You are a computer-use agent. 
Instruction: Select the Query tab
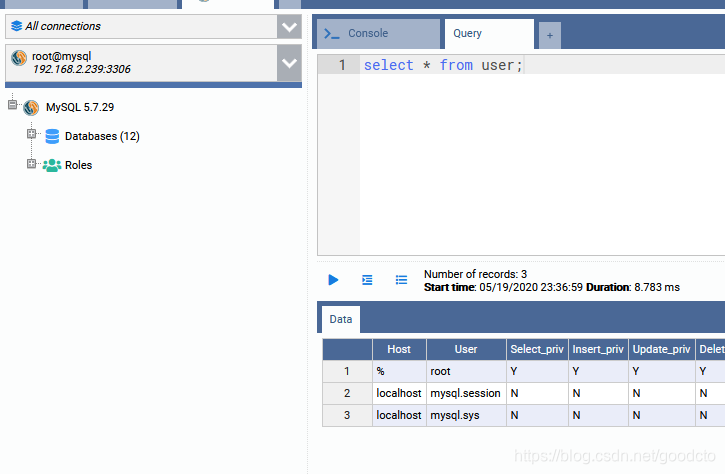click(x=489, y=34)
